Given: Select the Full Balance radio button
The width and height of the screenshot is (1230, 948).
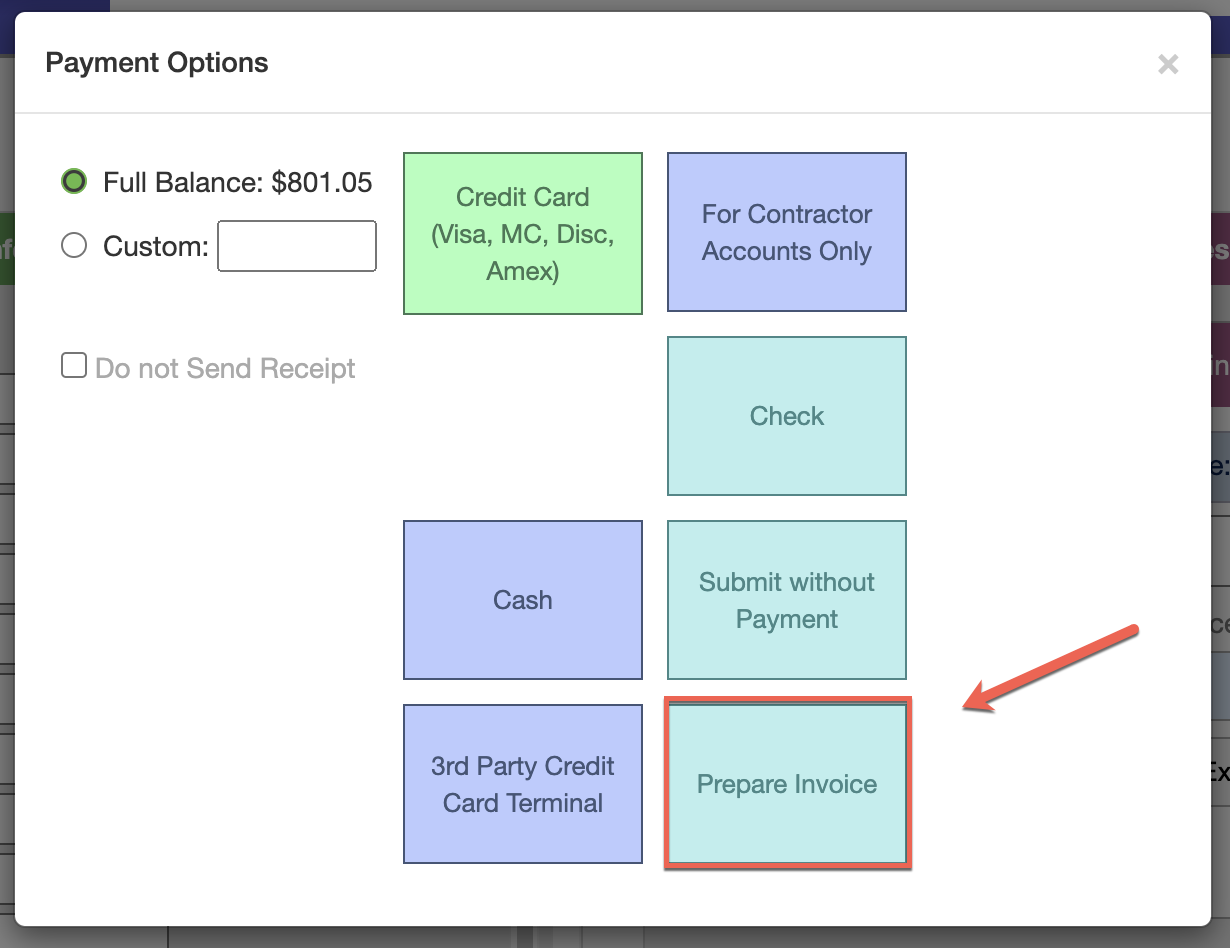Looking at the screenshot, I should (x=74, y=182).
